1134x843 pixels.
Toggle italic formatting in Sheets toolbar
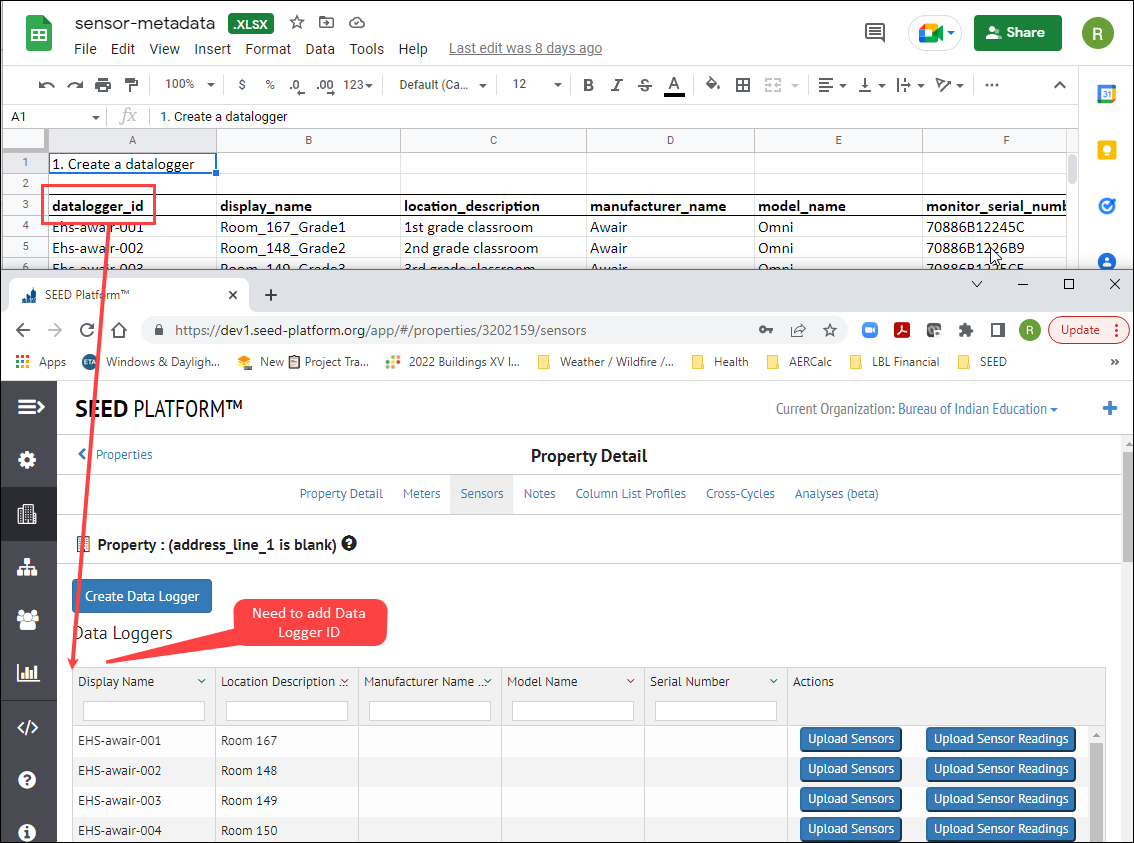(x=616, y=84)
